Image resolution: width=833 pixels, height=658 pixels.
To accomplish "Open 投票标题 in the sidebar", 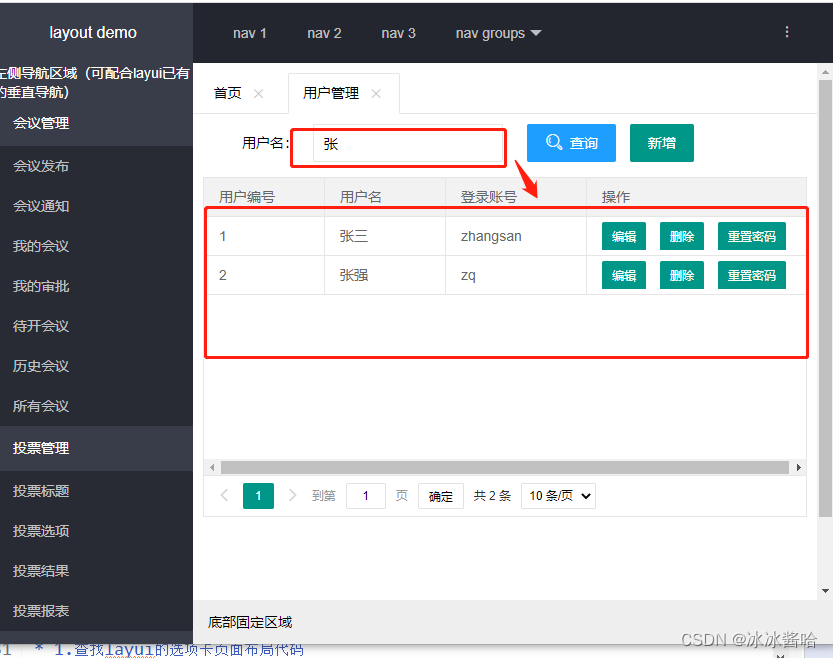I will 96,491.
